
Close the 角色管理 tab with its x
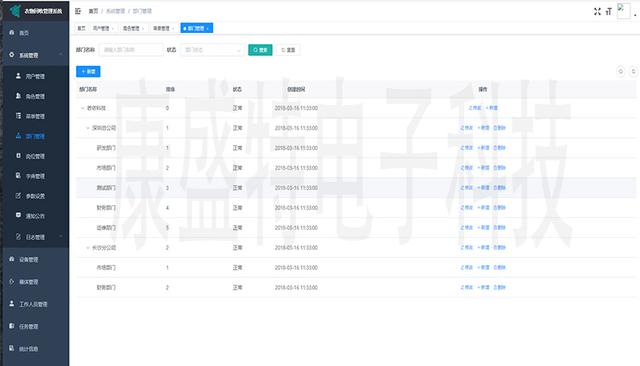tap(143, 29)
